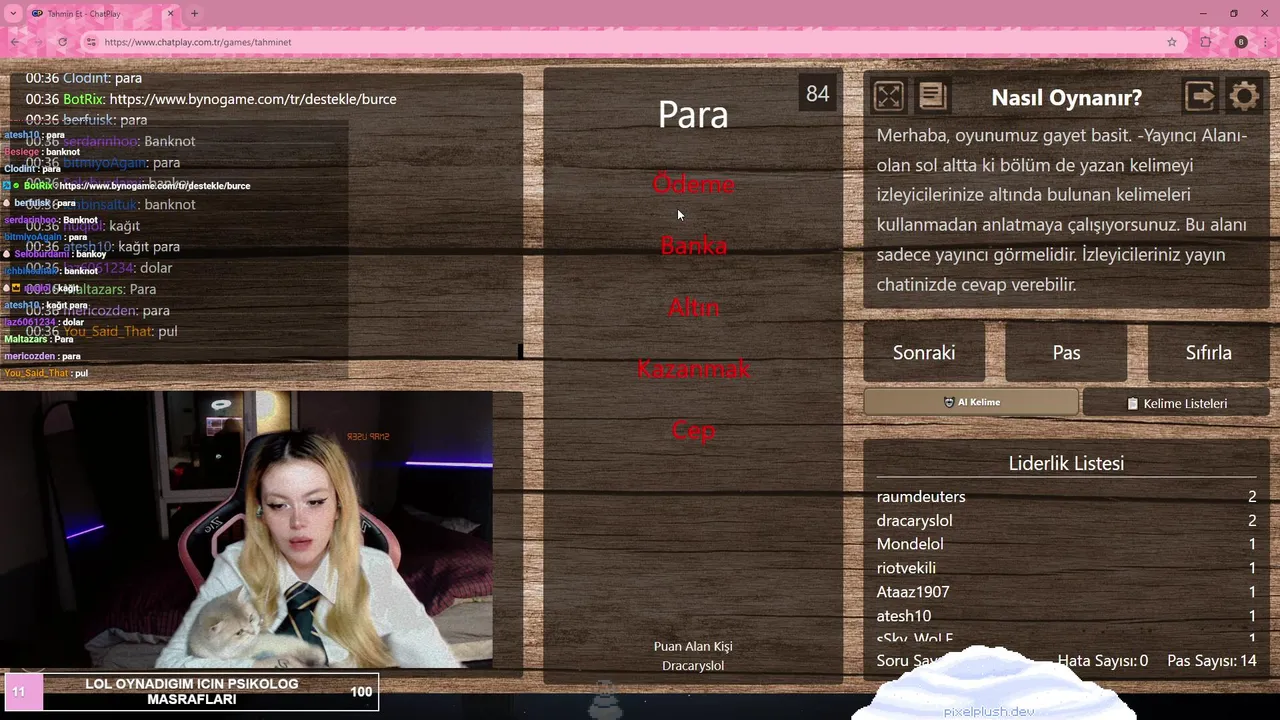Open the browser extensions puzzle icon
This screenshot has width=1280, height=720.
1206,42
